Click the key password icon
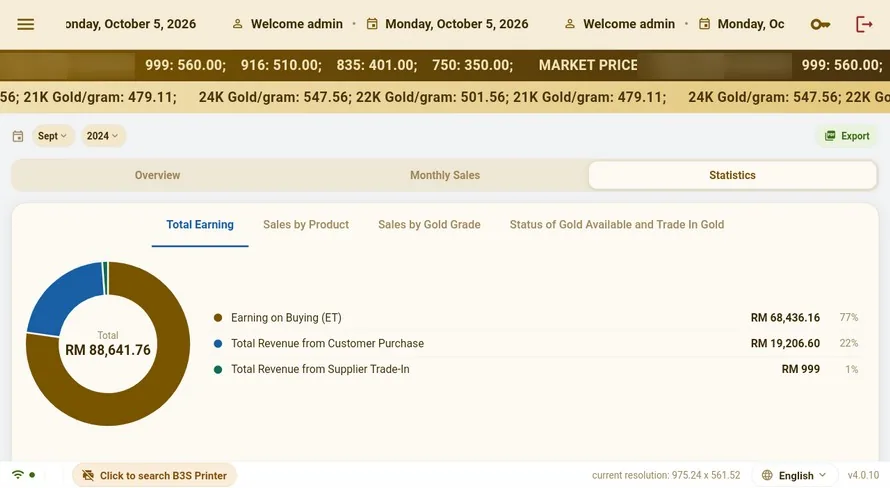The width and height of the screenshot is (890, 488). coord(820,24)
